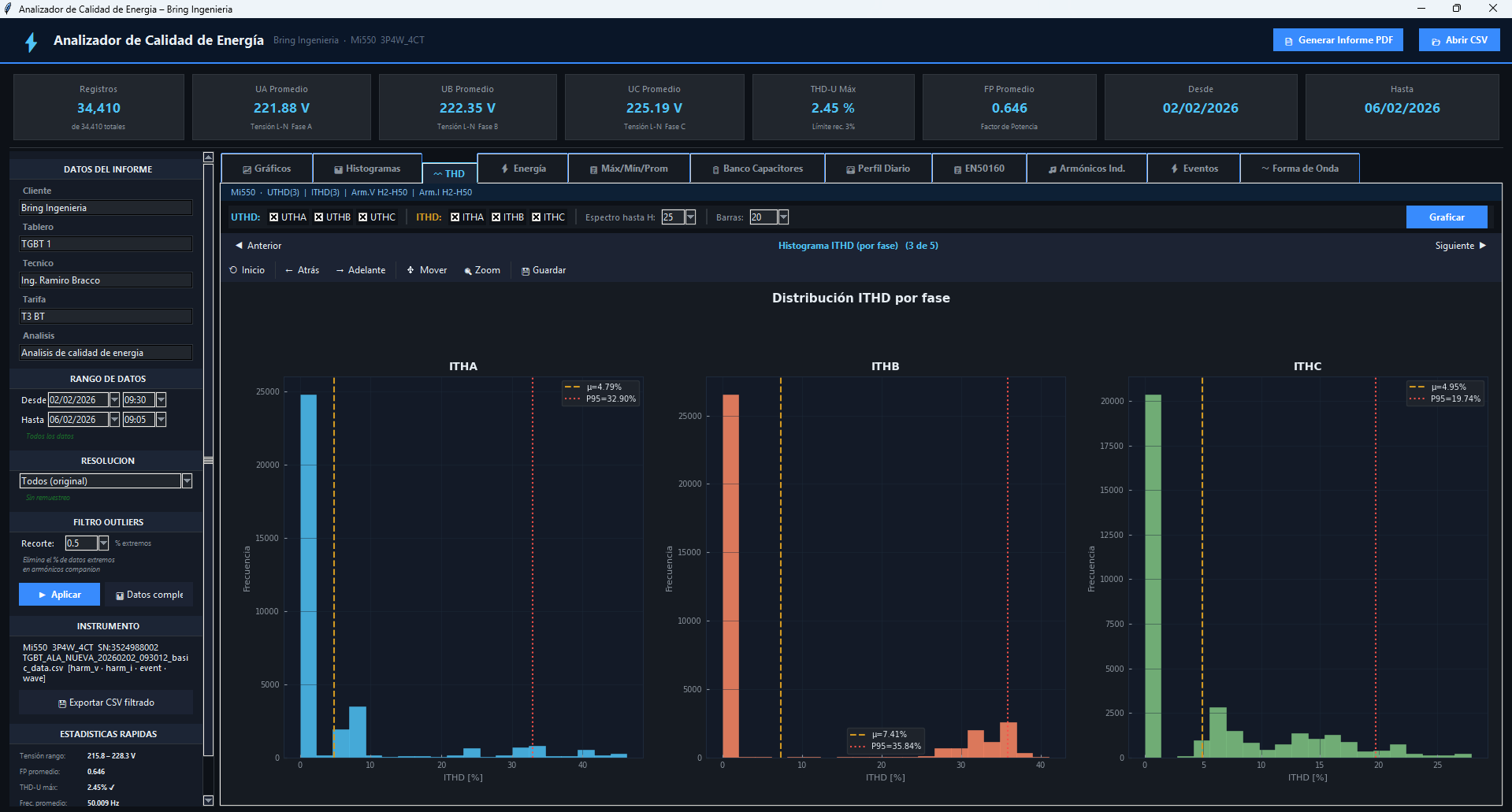Viewport: 1512px width, 812px height.
Task: Step forward with the Adelante arrow
Action: pos(360,270)
